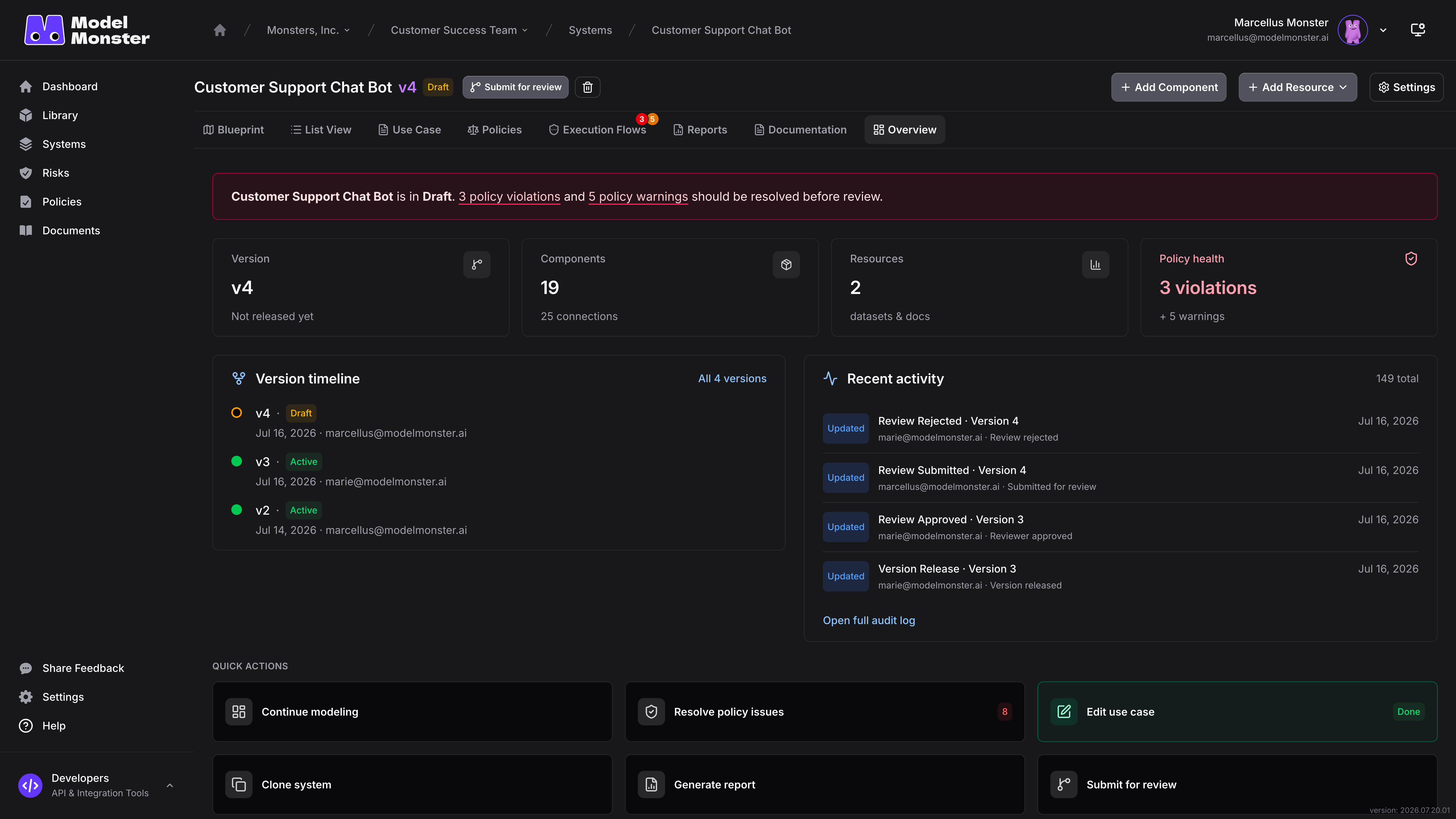Click Marcellus Monster avatar
Viewport: 1456px width, 819px height.
[x=1353, y=30]
